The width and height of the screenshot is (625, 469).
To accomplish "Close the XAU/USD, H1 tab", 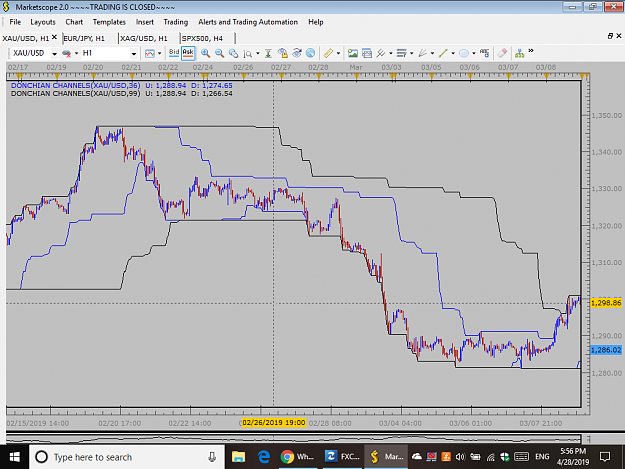I will [55, 37].
